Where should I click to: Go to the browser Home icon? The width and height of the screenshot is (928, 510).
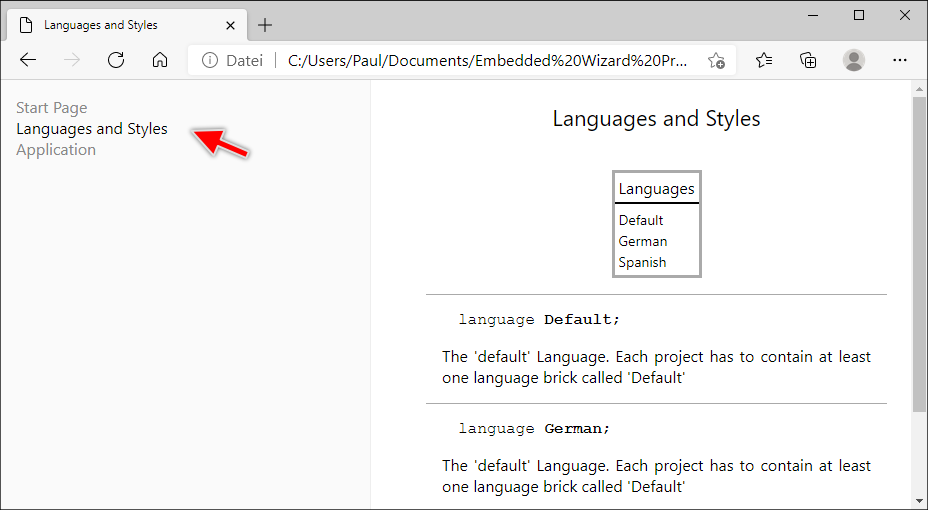(160, 60)
